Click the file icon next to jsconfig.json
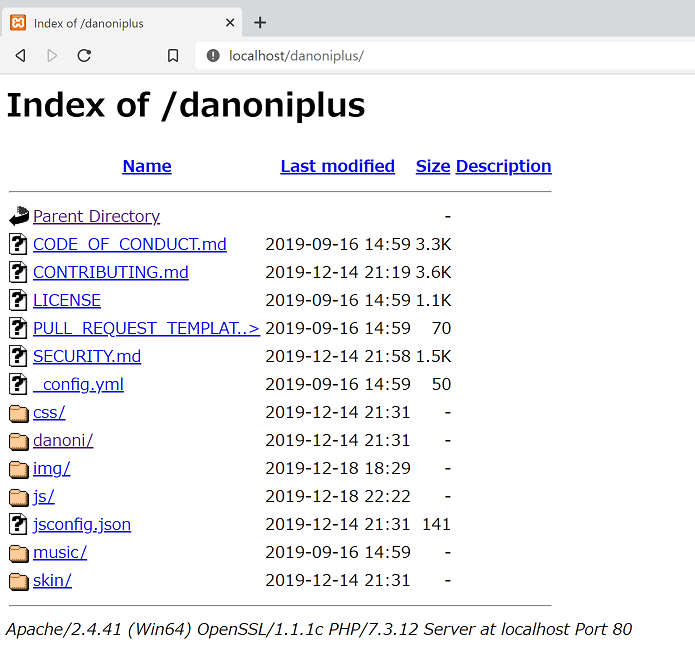Screen dimensions: 695x653 [x=18, y=524]
